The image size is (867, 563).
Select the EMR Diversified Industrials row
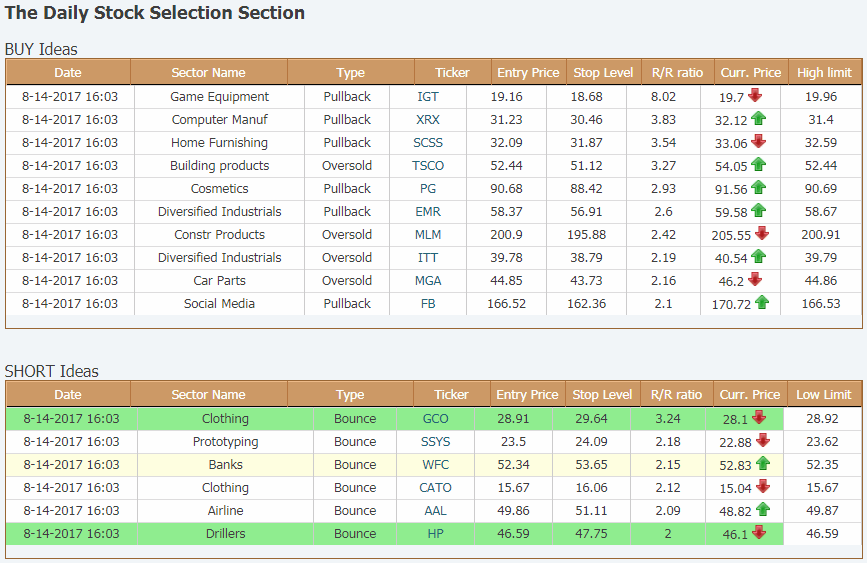434,212
